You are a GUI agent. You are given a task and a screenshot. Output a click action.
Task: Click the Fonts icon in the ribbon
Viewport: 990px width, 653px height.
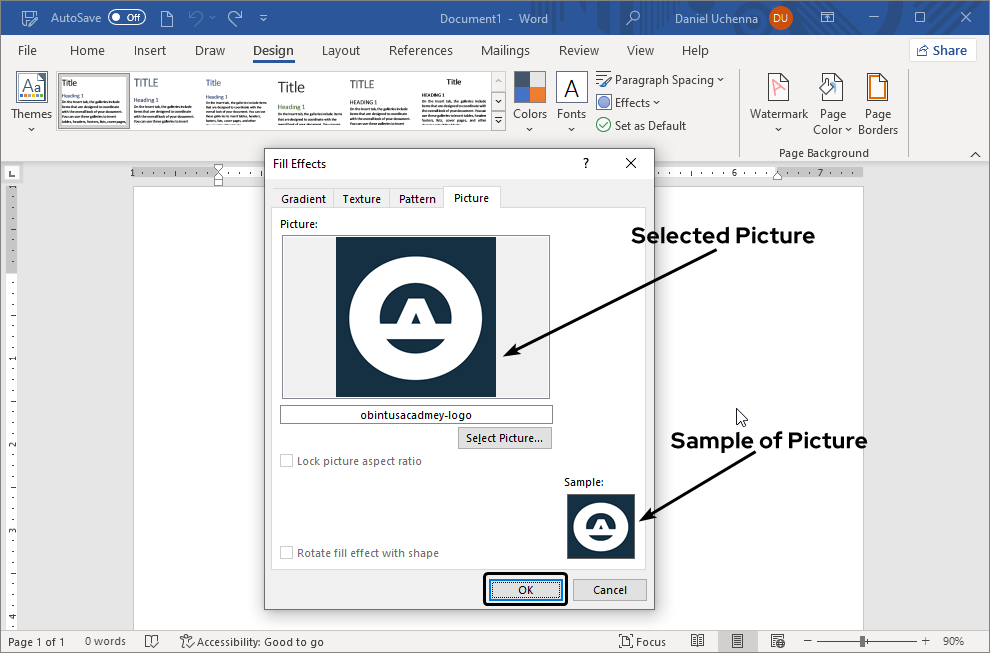click(571, 89)
